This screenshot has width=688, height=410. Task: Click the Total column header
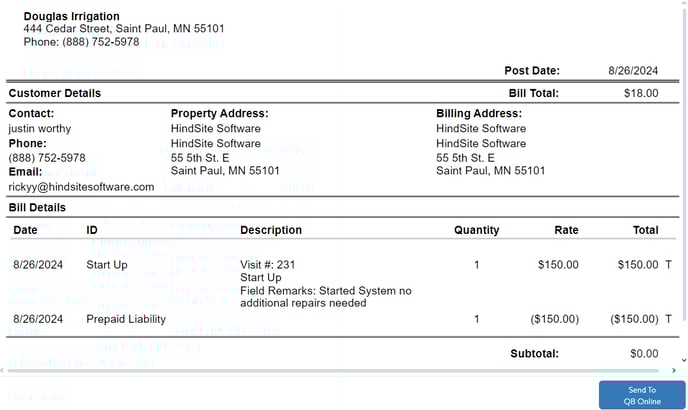click(645, 230)
